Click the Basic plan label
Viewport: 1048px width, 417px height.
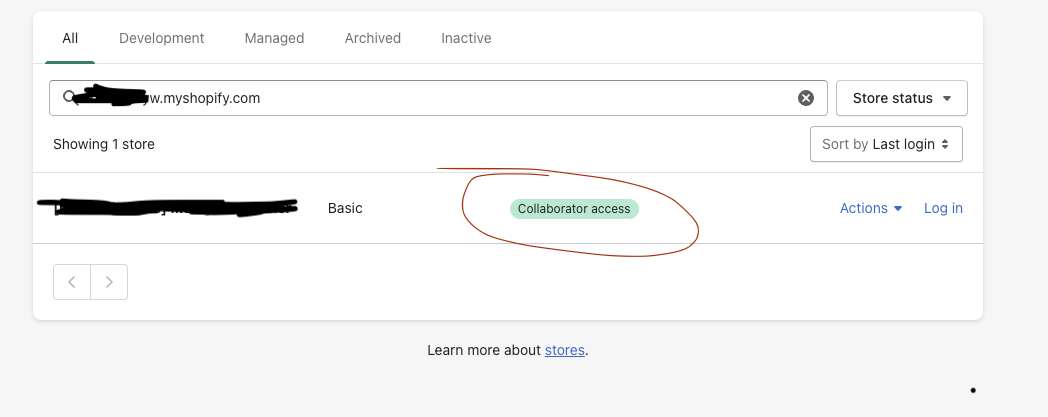point(345,208)
